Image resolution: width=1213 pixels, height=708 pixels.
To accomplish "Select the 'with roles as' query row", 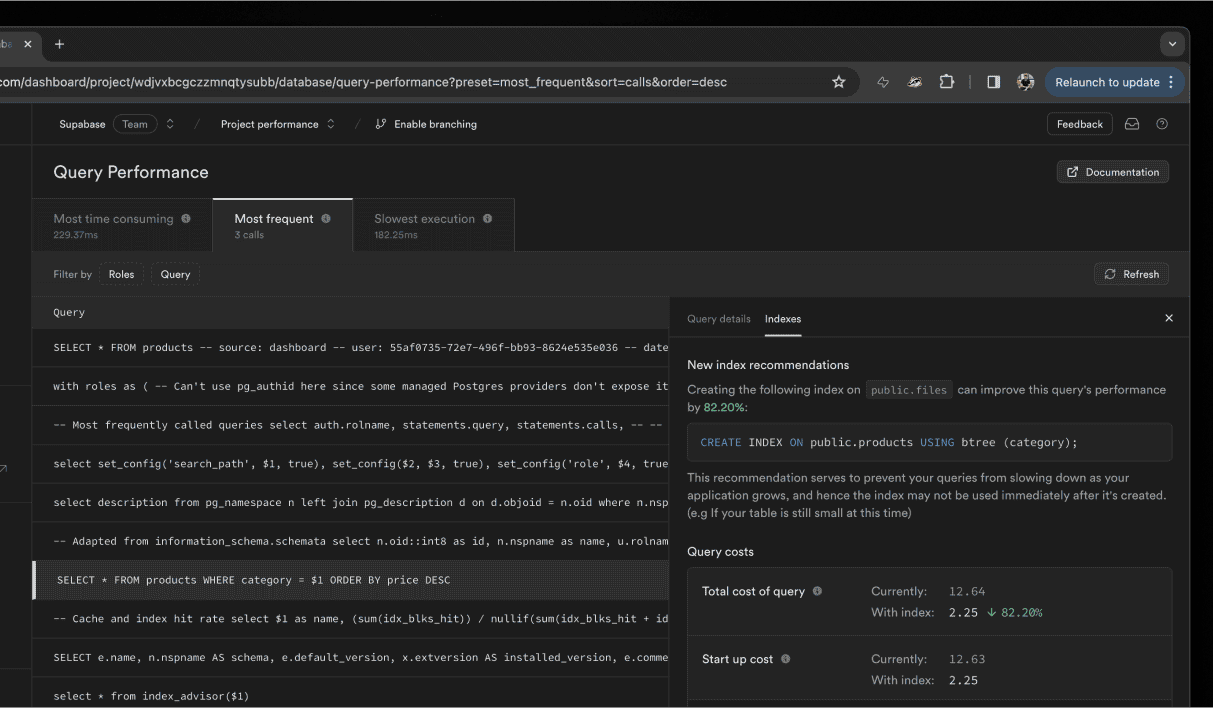I will (351, 386).
